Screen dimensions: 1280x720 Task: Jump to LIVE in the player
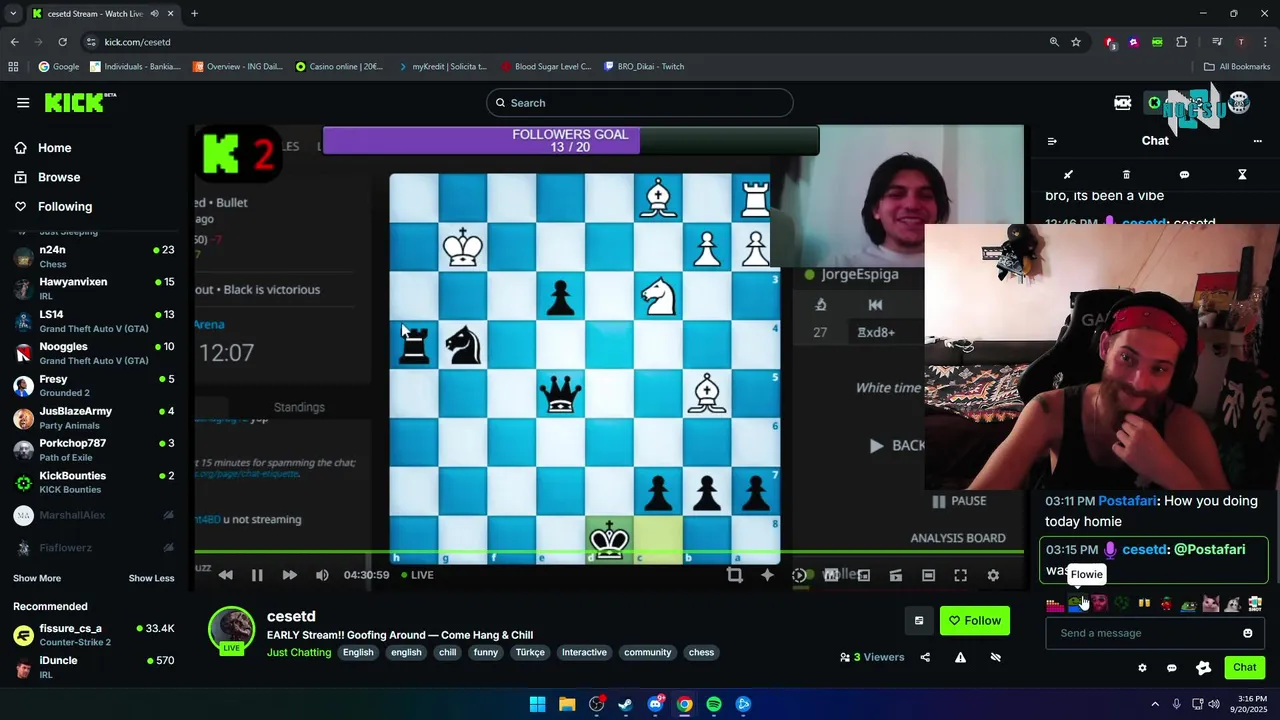[x=417, y=575]
